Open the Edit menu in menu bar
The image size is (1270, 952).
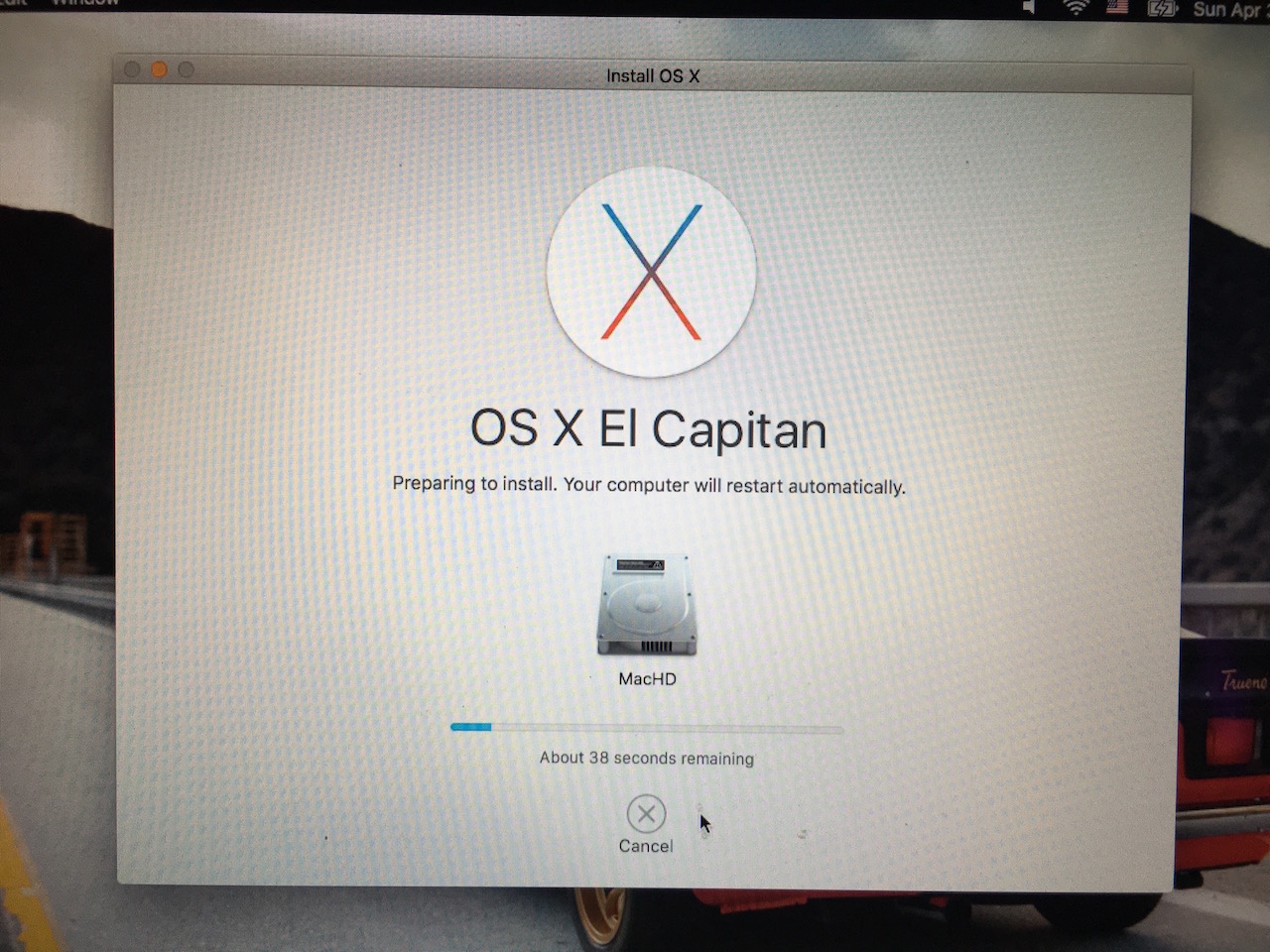click(14, 2)
